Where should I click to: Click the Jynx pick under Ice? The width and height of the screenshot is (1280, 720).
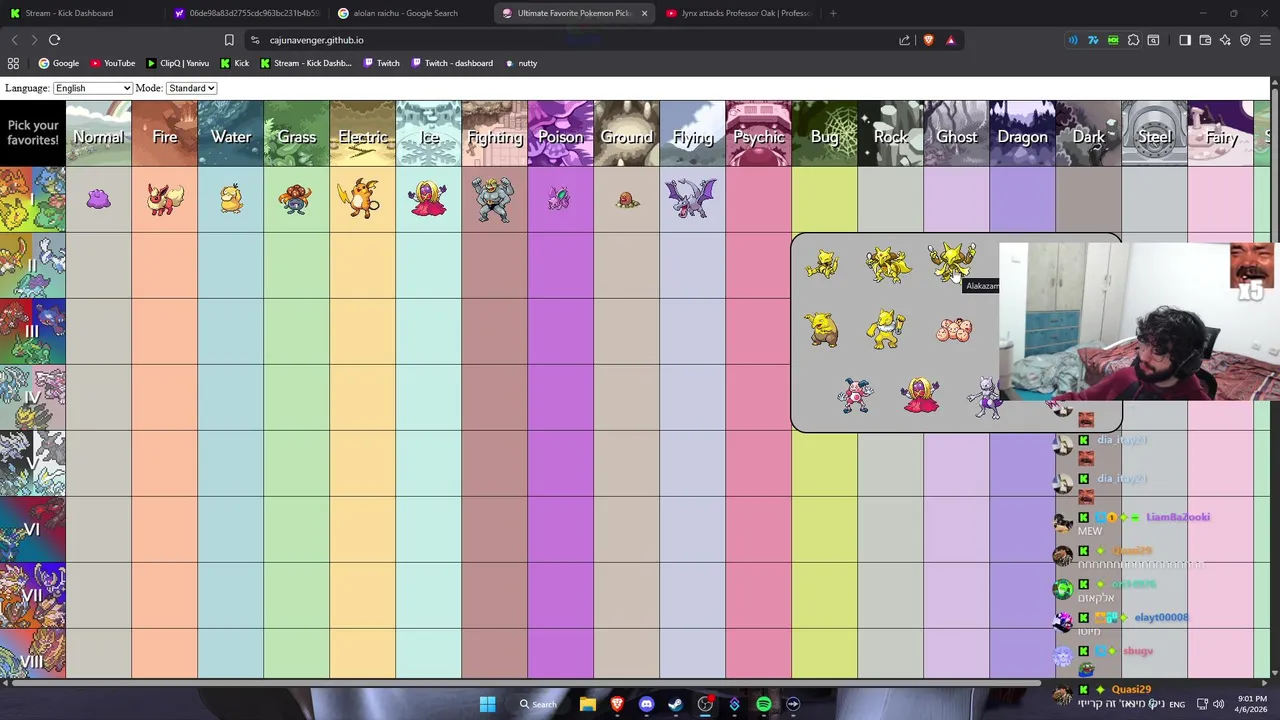click(x=428, y=199)
